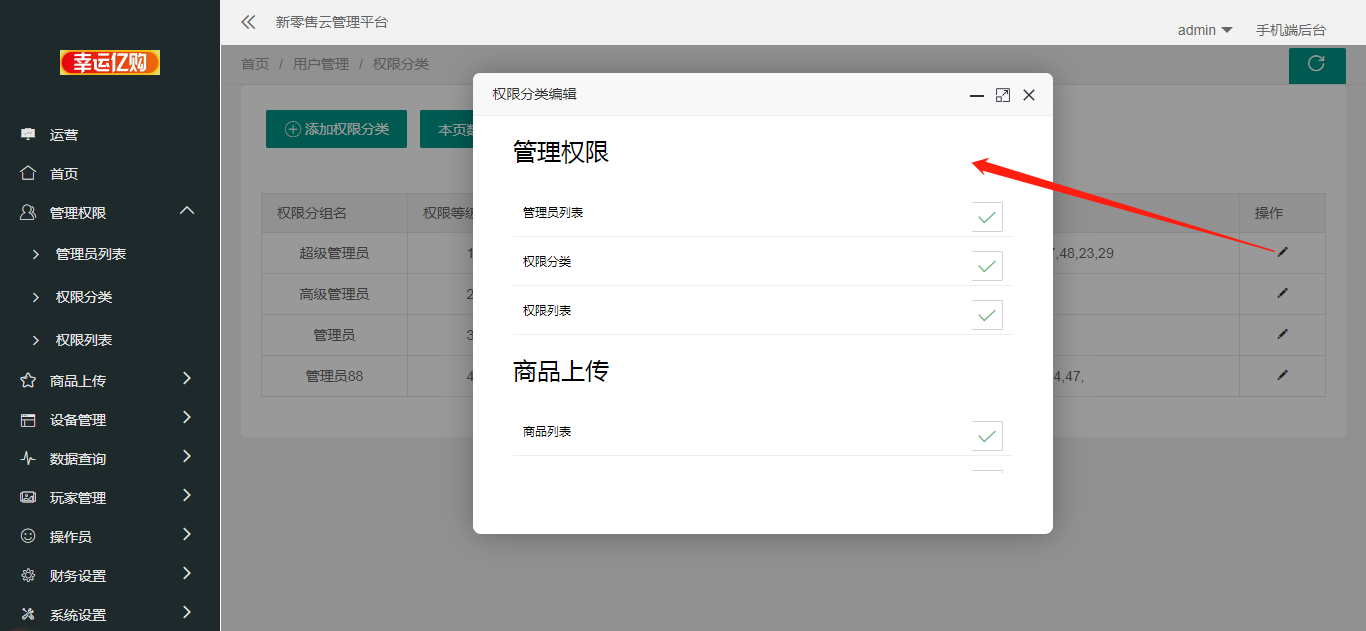1366x631 pixels.
Task: Toggle the 权限列表 permission checkbox
Action: tap(987, 315)
